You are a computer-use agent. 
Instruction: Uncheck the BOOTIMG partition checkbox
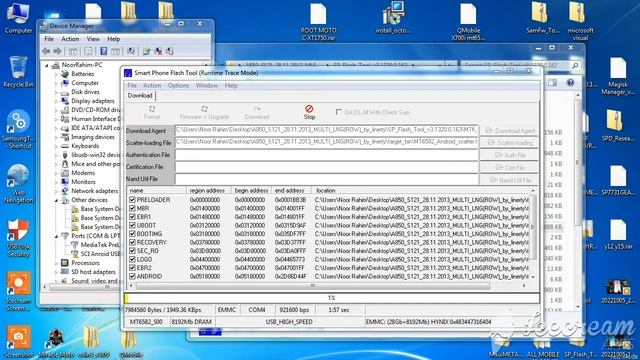pyautogui.click(x=132, y=234)
